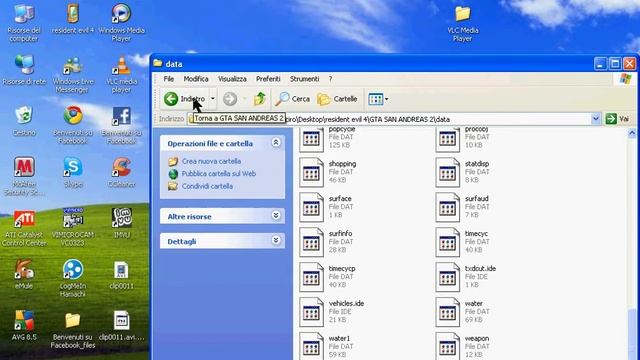Open the Strumenti menu
This screenshot has height=360, width=640.
[304, 79]
